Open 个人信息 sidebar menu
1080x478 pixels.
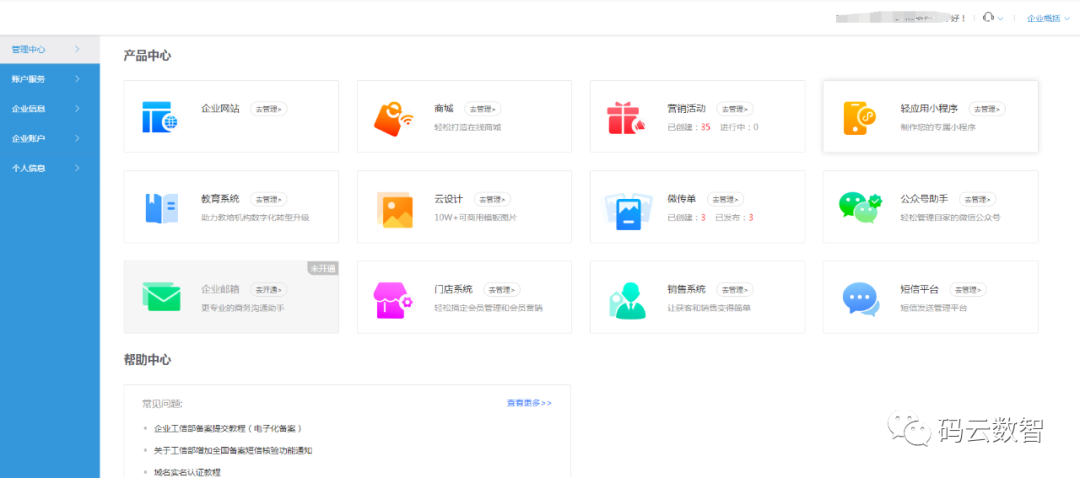tap(50, 168)
